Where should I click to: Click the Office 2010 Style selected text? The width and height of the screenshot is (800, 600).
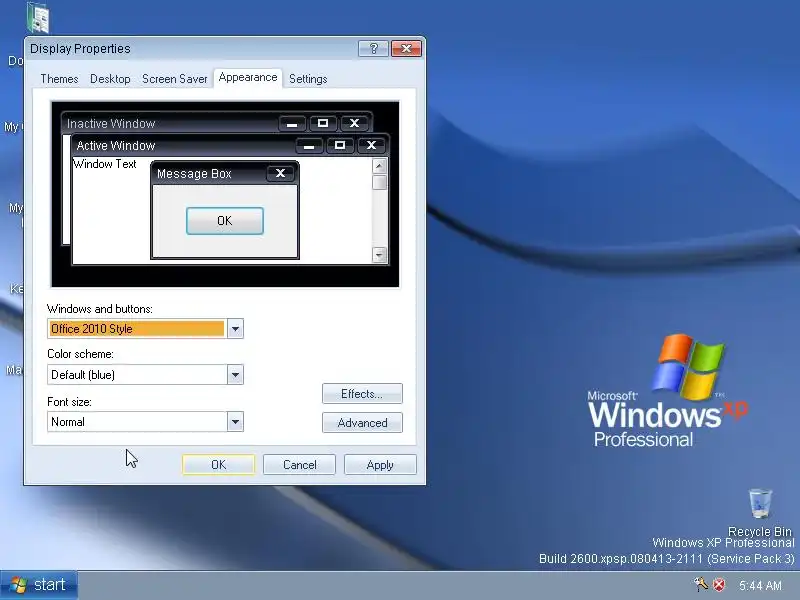pos(92,329)
